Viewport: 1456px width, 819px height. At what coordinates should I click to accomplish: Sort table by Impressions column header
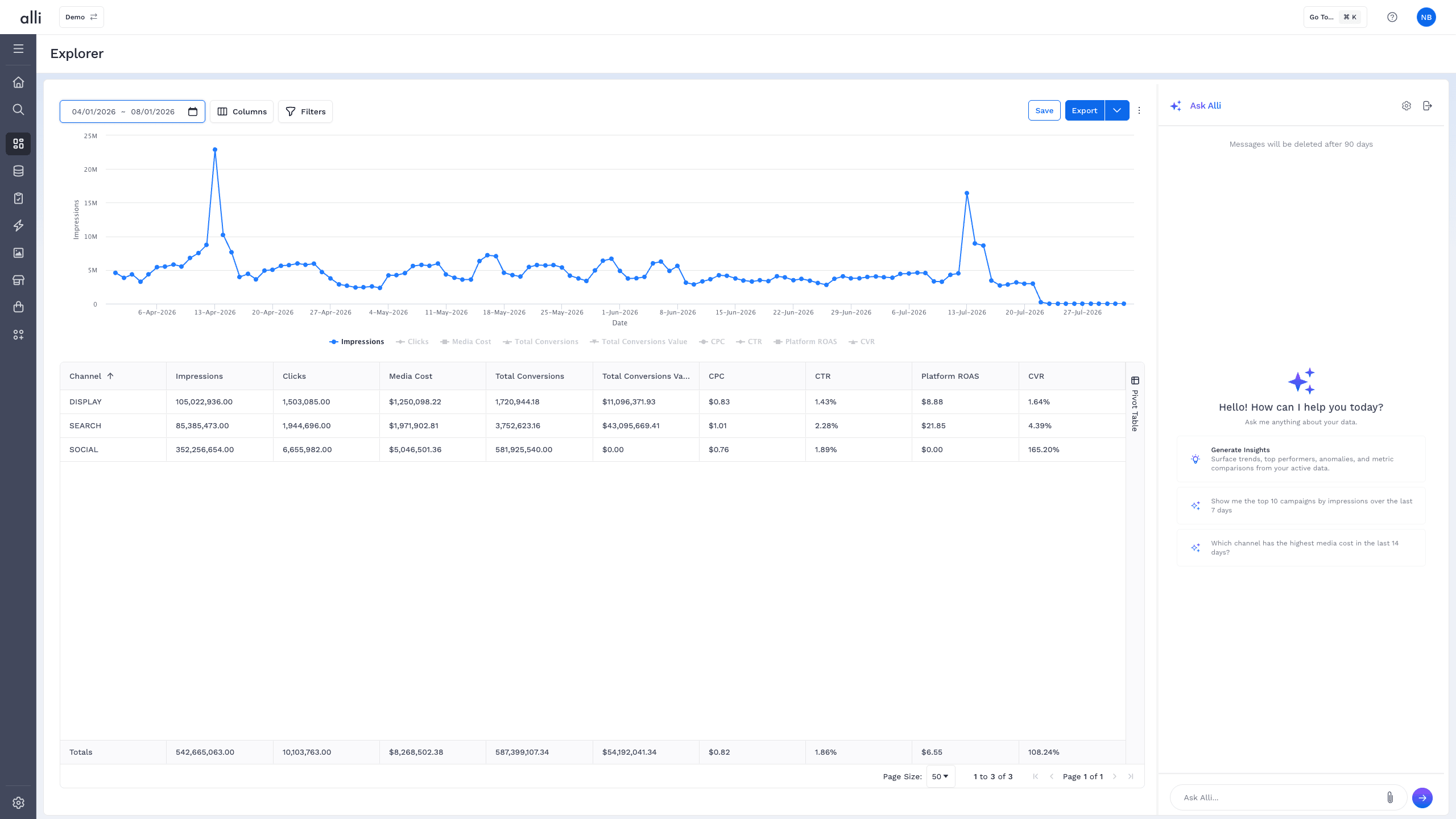(x=220, y=376)
